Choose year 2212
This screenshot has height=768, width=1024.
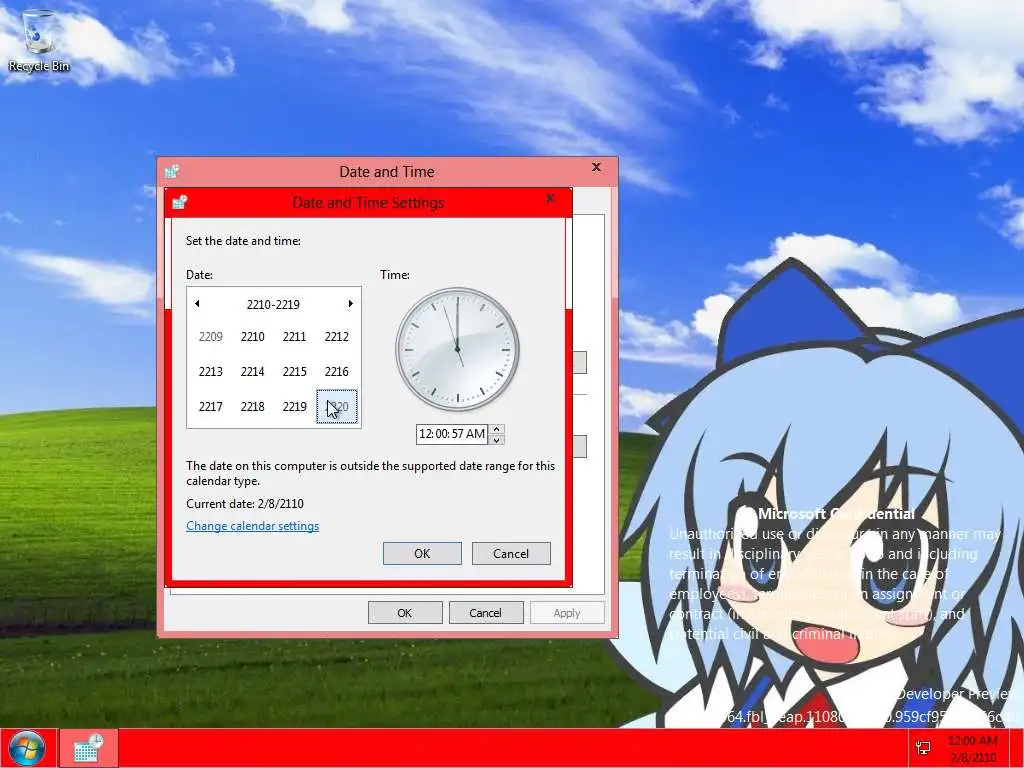336,336
